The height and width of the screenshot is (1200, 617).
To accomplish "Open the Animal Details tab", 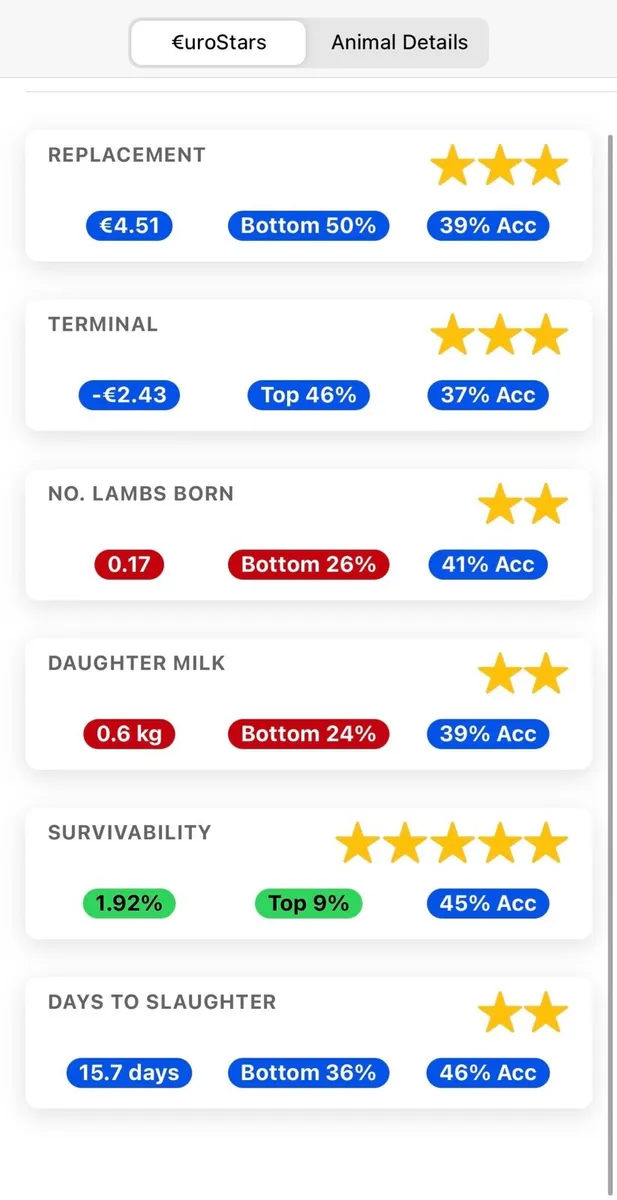I will point(399,43).
